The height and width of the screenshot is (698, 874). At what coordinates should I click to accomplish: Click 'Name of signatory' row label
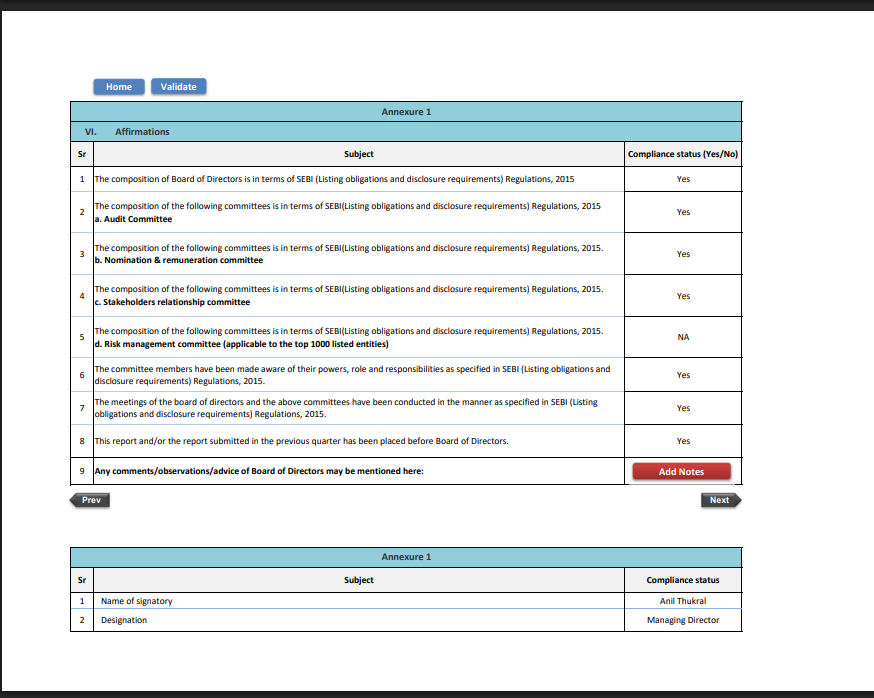137,601
